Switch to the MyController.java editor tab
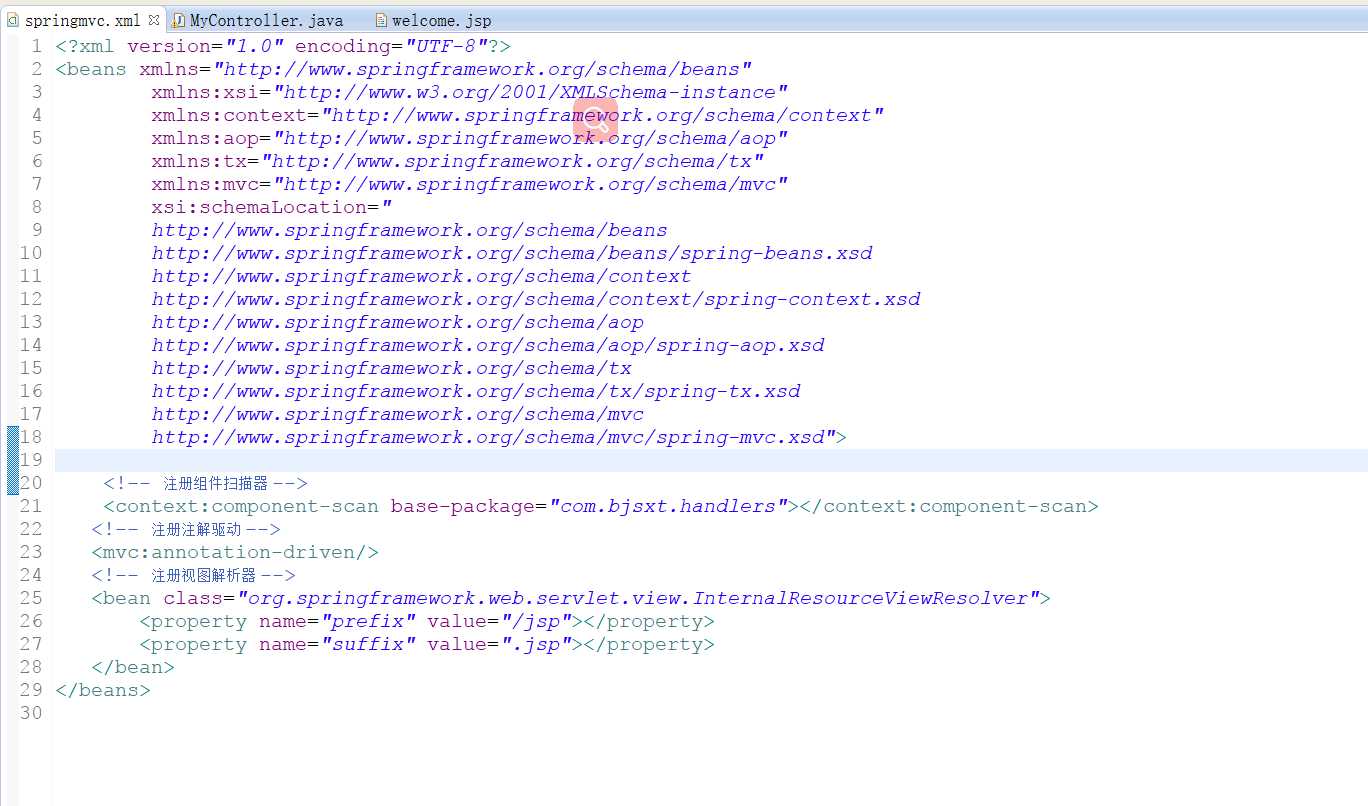 pos(258,20)
